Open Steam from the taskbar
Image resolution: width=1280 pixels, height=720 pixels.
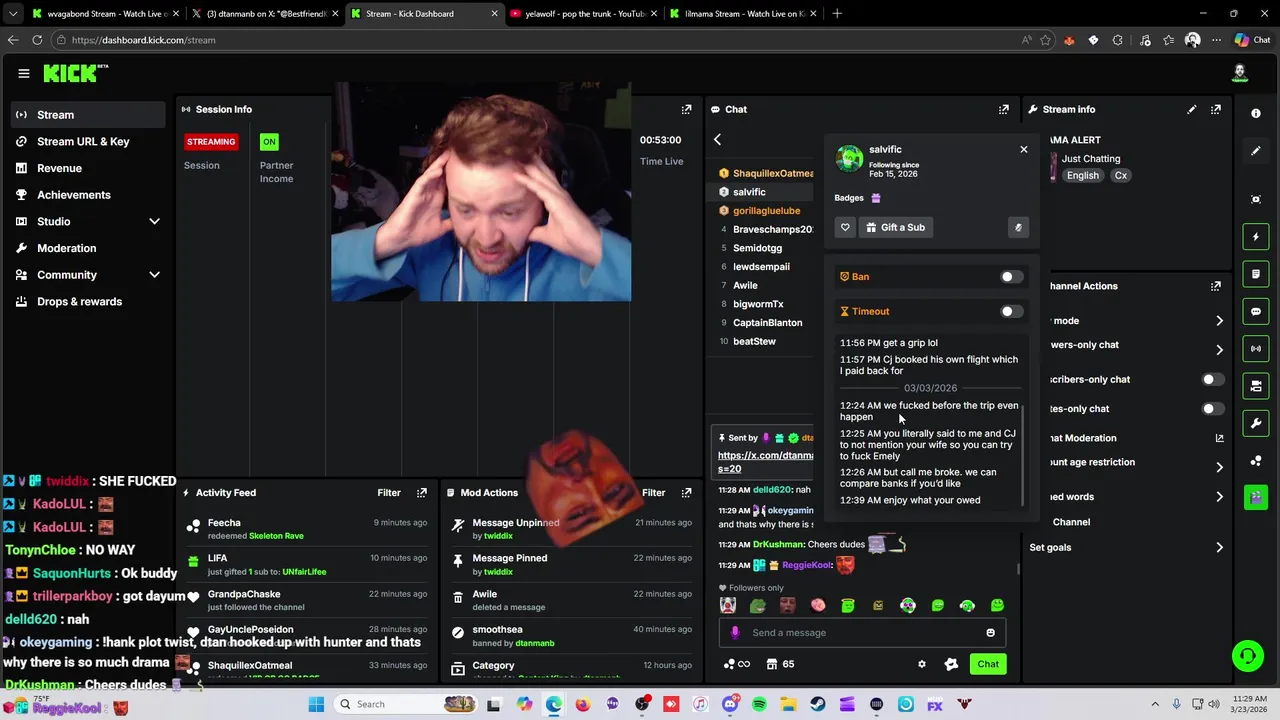[x=818, y=705]
